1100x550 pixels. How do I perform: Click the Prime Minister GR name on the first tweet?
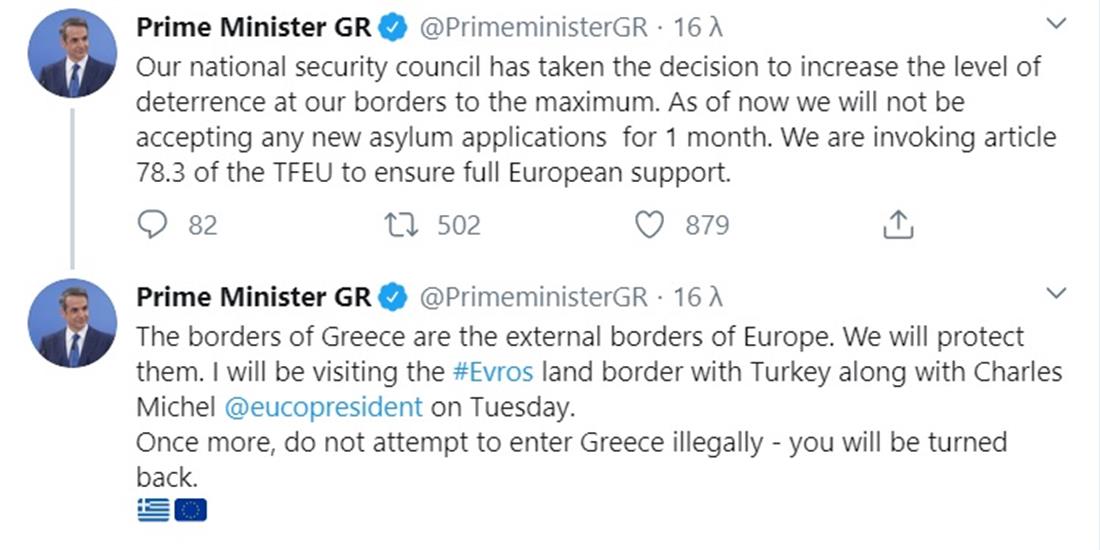pyautogui.click(x=253, y=29)
